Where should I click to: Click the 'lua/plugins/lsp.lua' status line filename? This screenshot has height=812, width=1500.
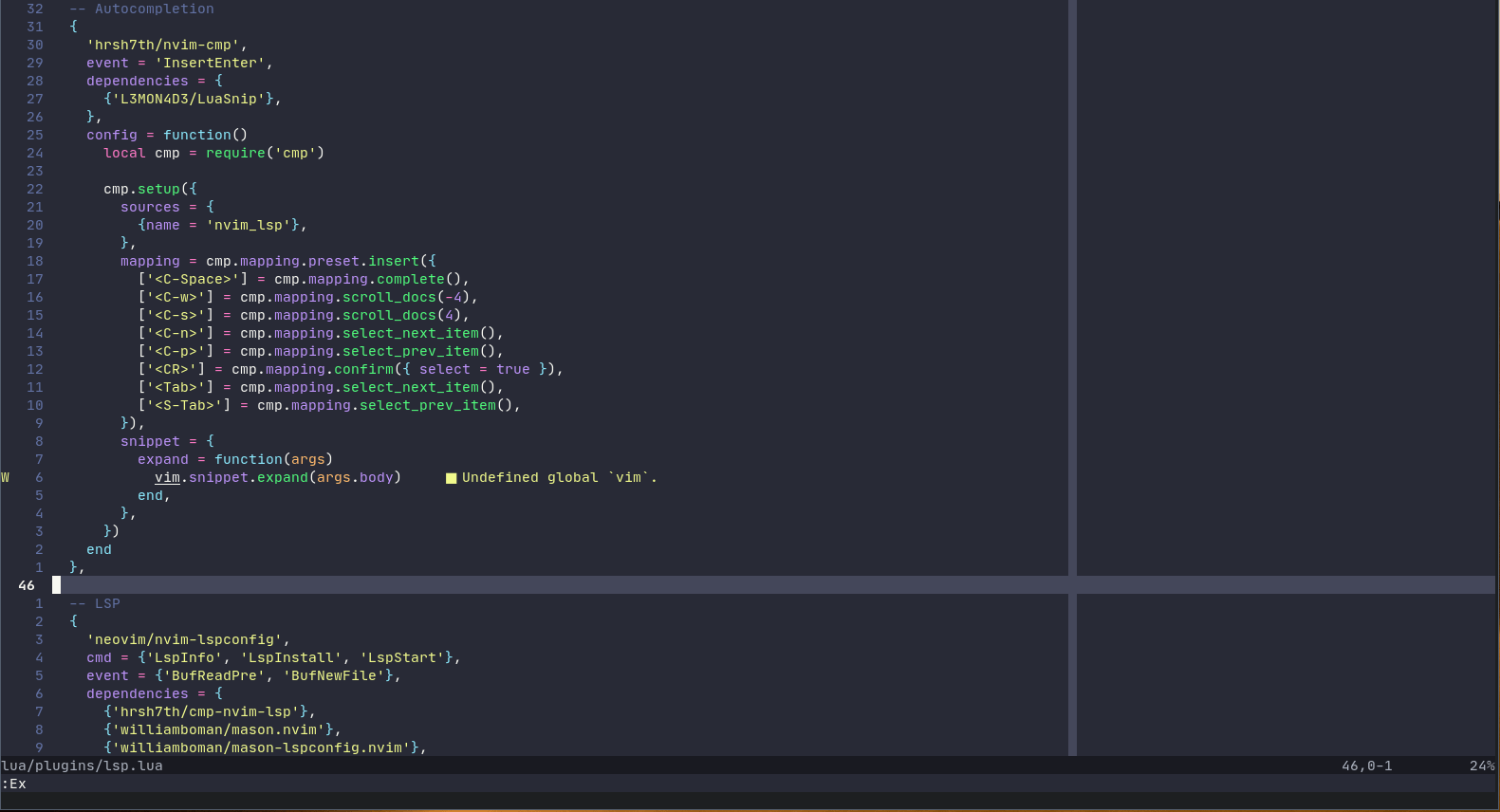82,766
